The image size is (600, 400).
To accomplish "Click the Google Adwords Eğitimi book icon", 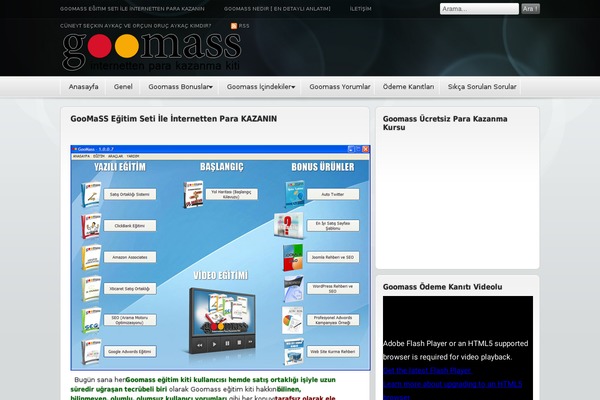I will (91, 351).
